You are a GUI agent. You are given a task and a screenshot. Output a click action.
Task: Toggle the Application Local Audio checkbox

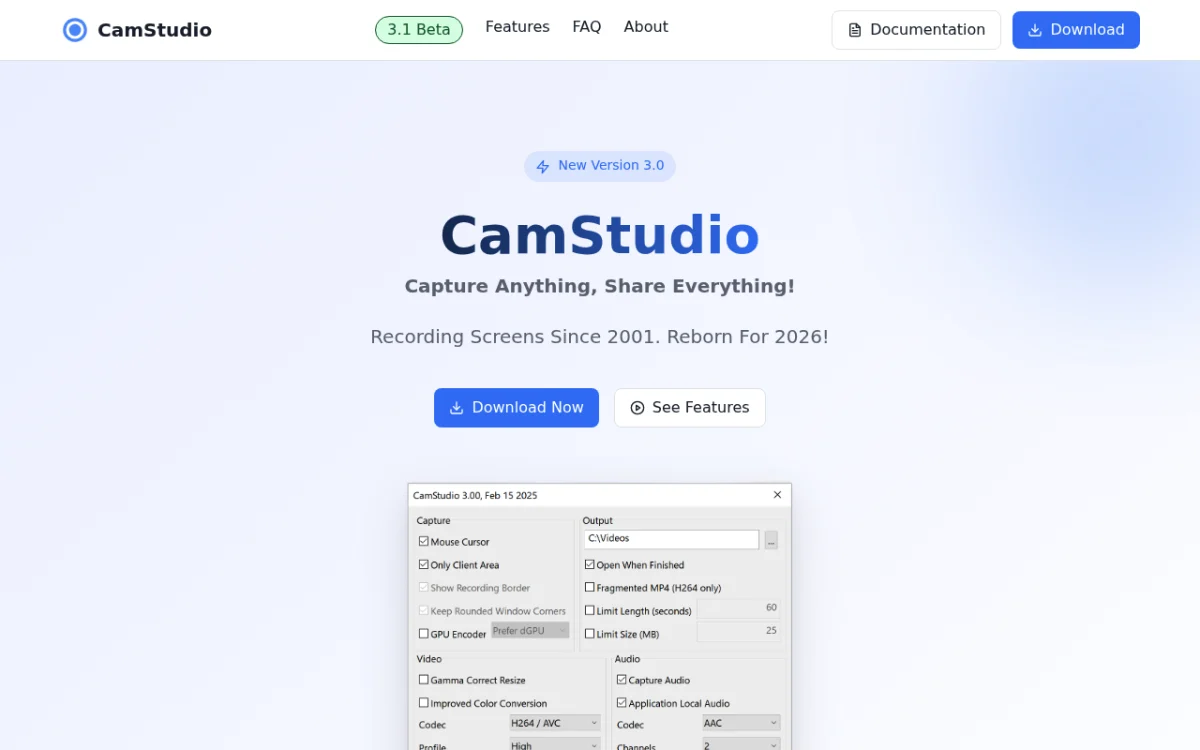622,702
